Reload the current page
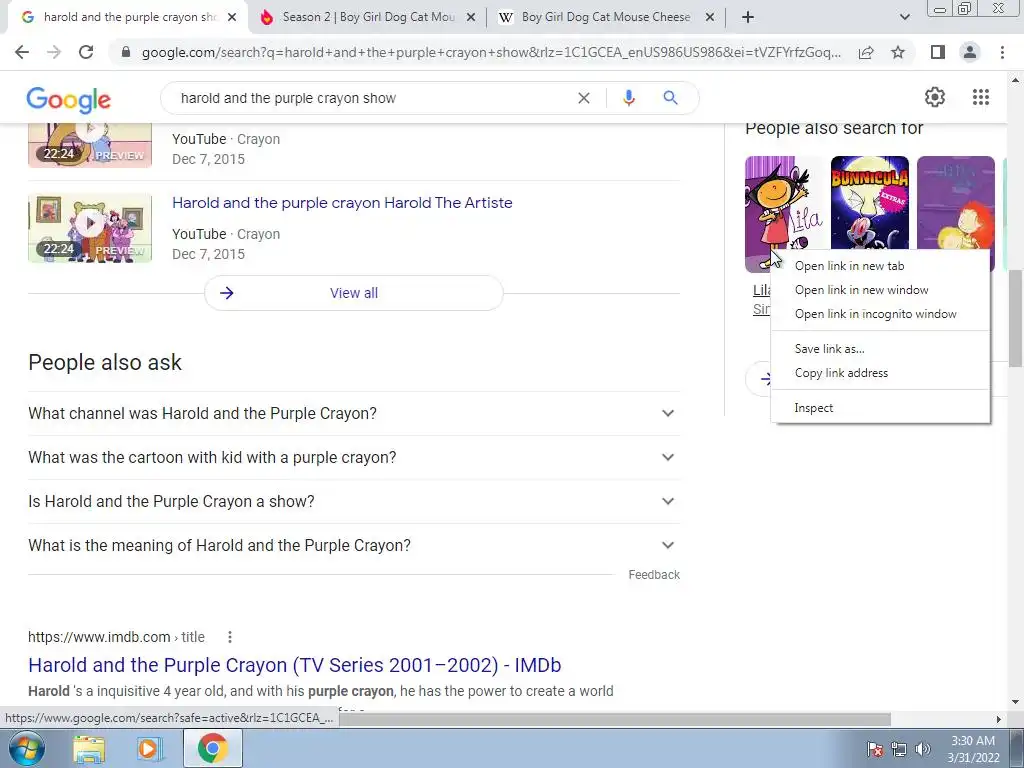This screenshot has height=768, width=1024. [x=86, y=52]
